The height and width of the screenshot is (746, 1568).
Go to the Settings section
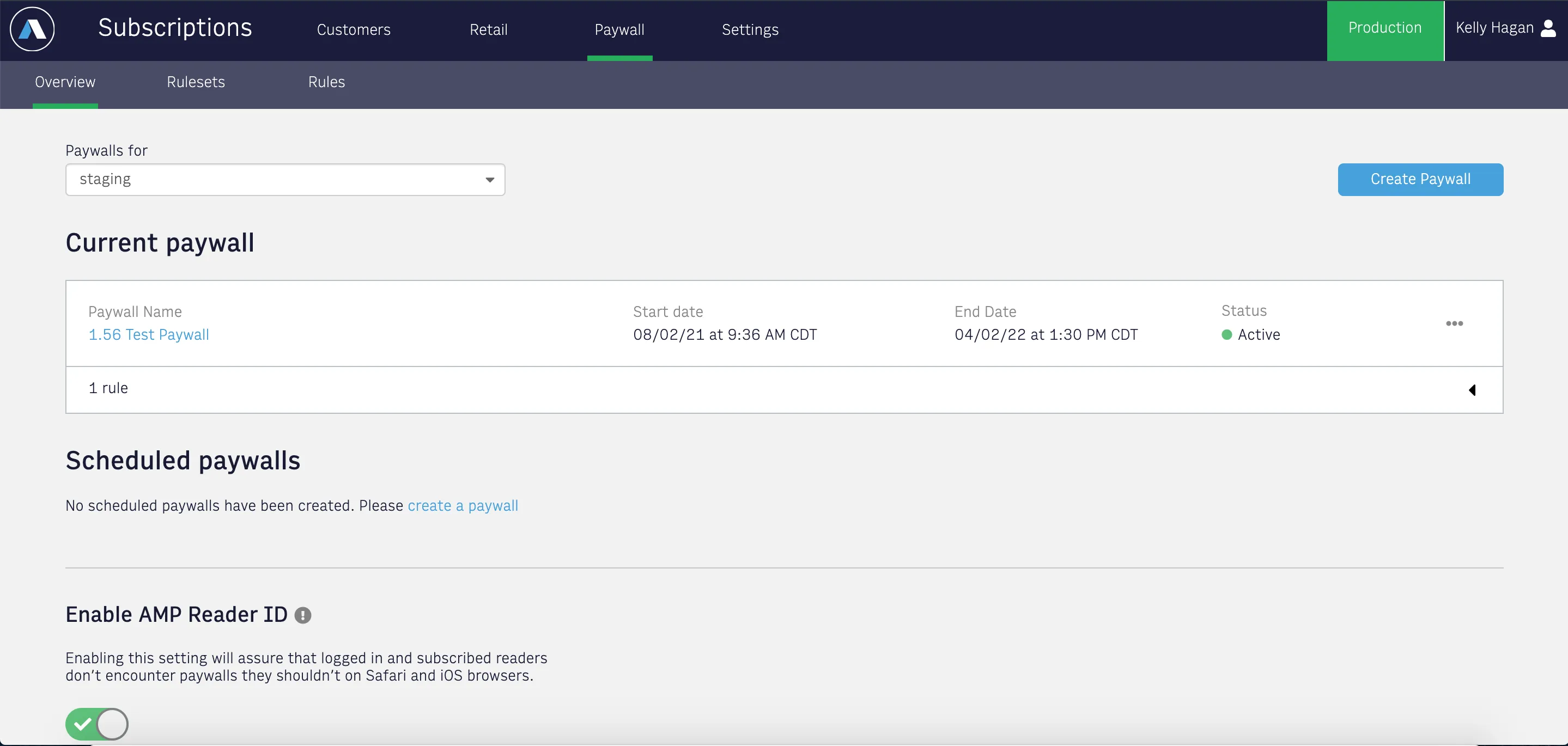click(x=750, y=30)
